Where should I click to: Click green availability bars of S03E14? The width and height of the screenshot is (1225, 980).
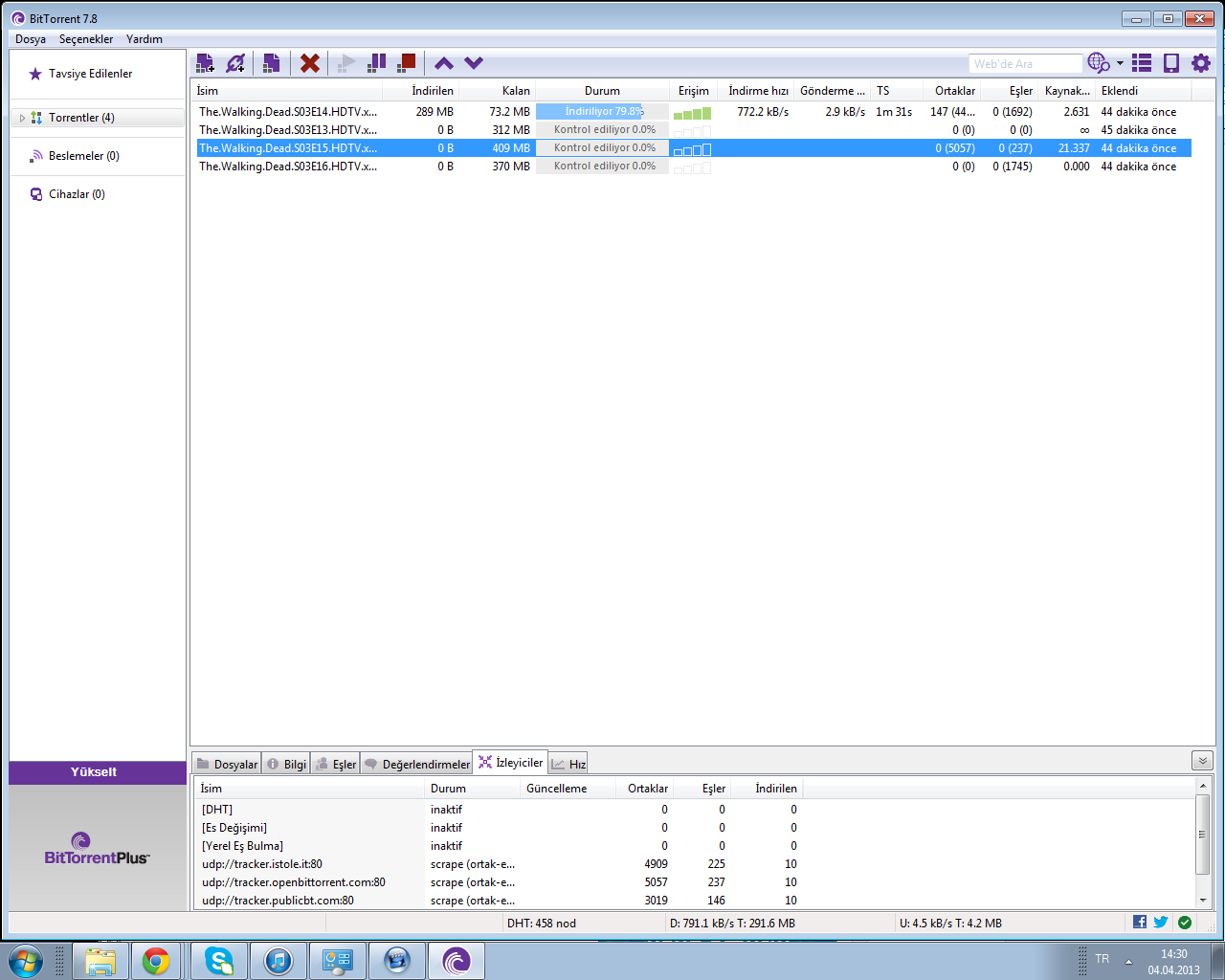692,113
